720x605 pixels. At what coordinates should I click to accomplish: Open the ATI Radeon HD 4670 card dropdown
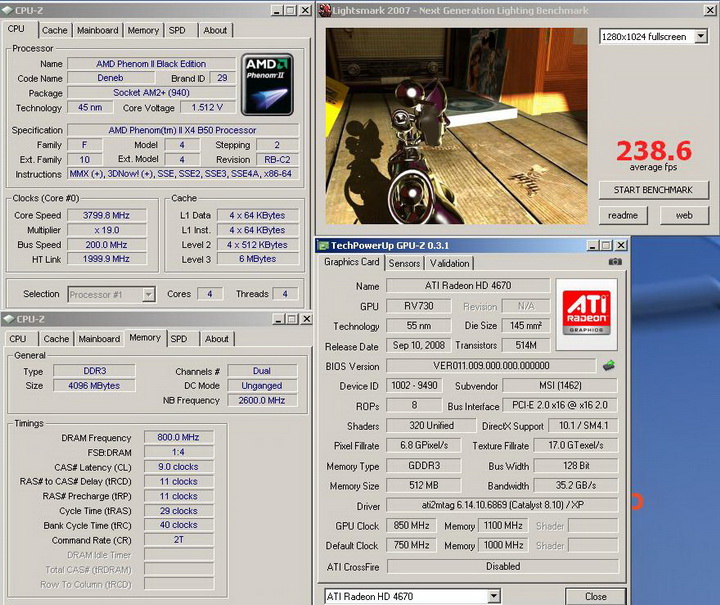(494, 596)
